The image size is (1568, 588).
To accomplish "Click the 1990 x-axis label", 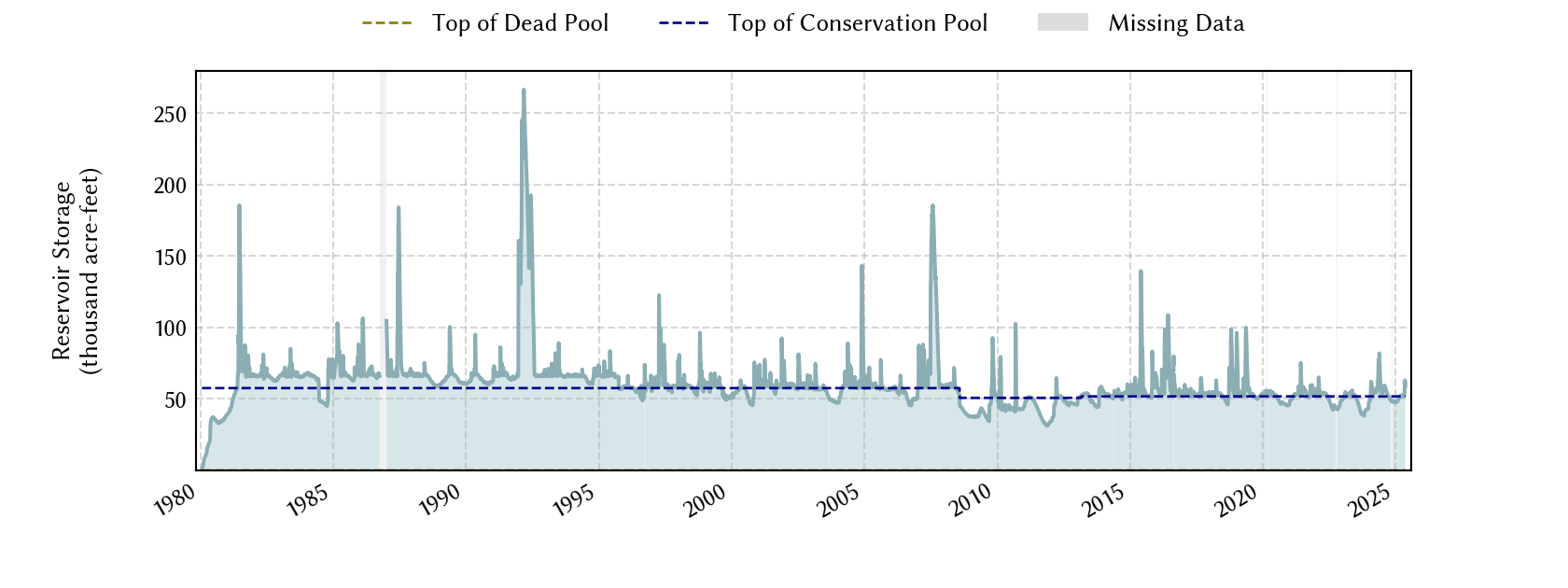I will (x=441, y=501).
